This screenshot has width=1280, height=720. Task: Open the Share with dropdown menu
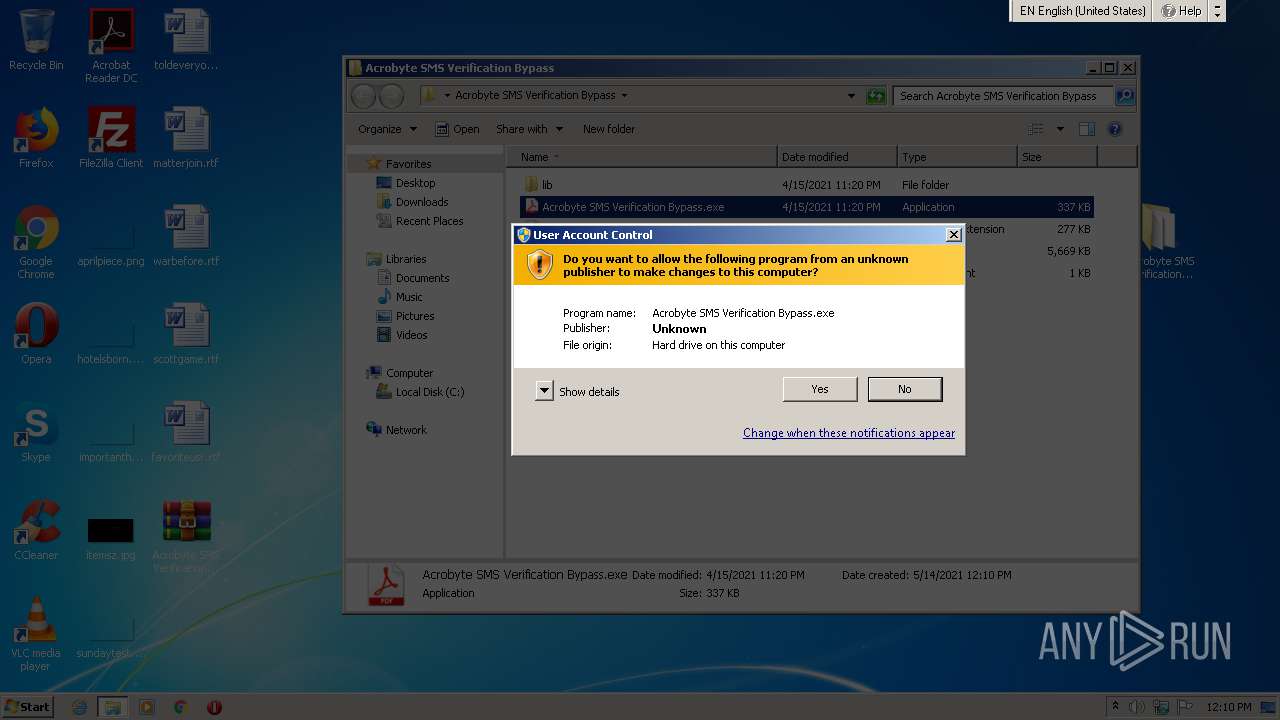tap(529, 129)
